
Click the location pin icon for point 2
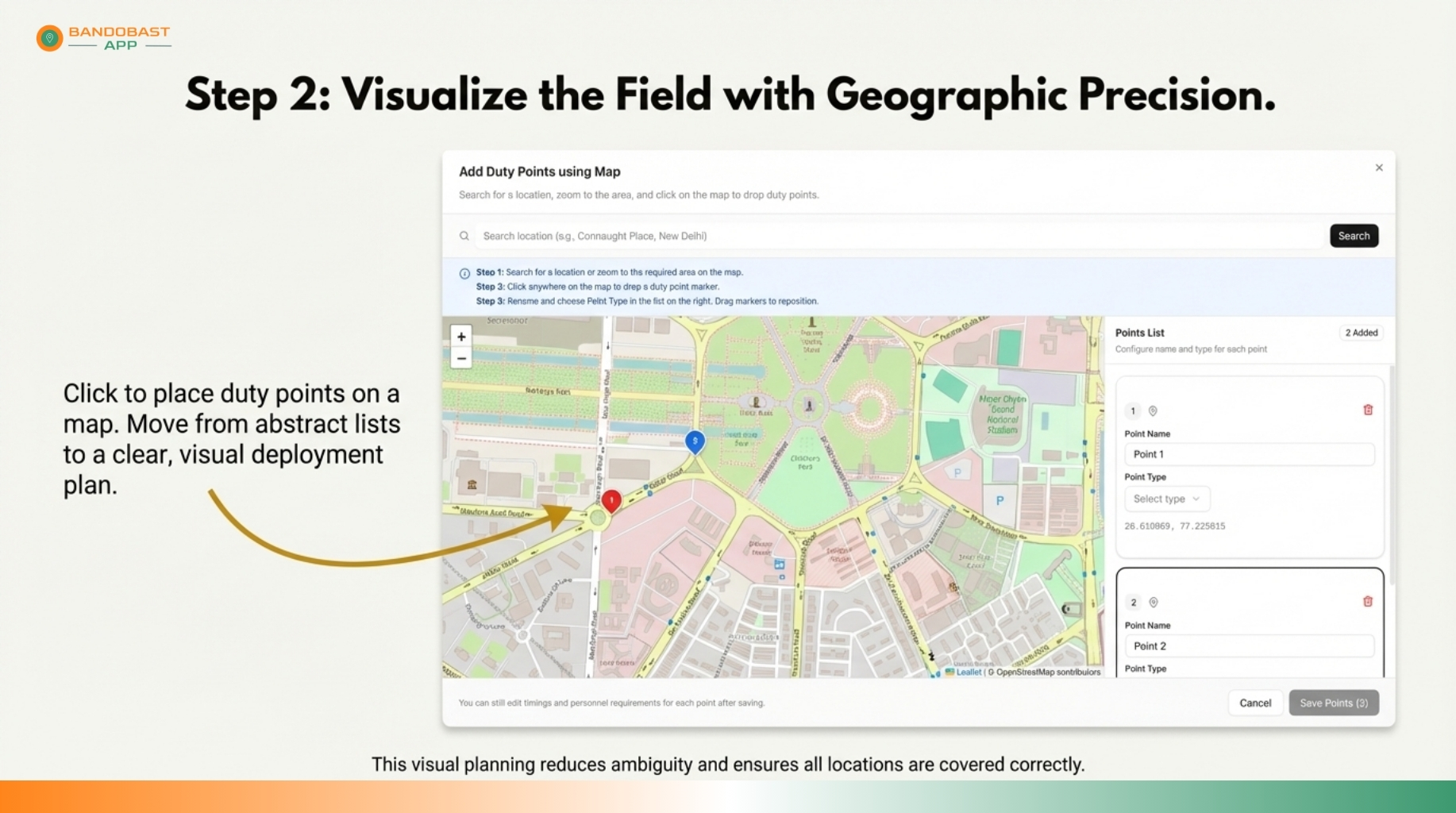coord(1154,603)
